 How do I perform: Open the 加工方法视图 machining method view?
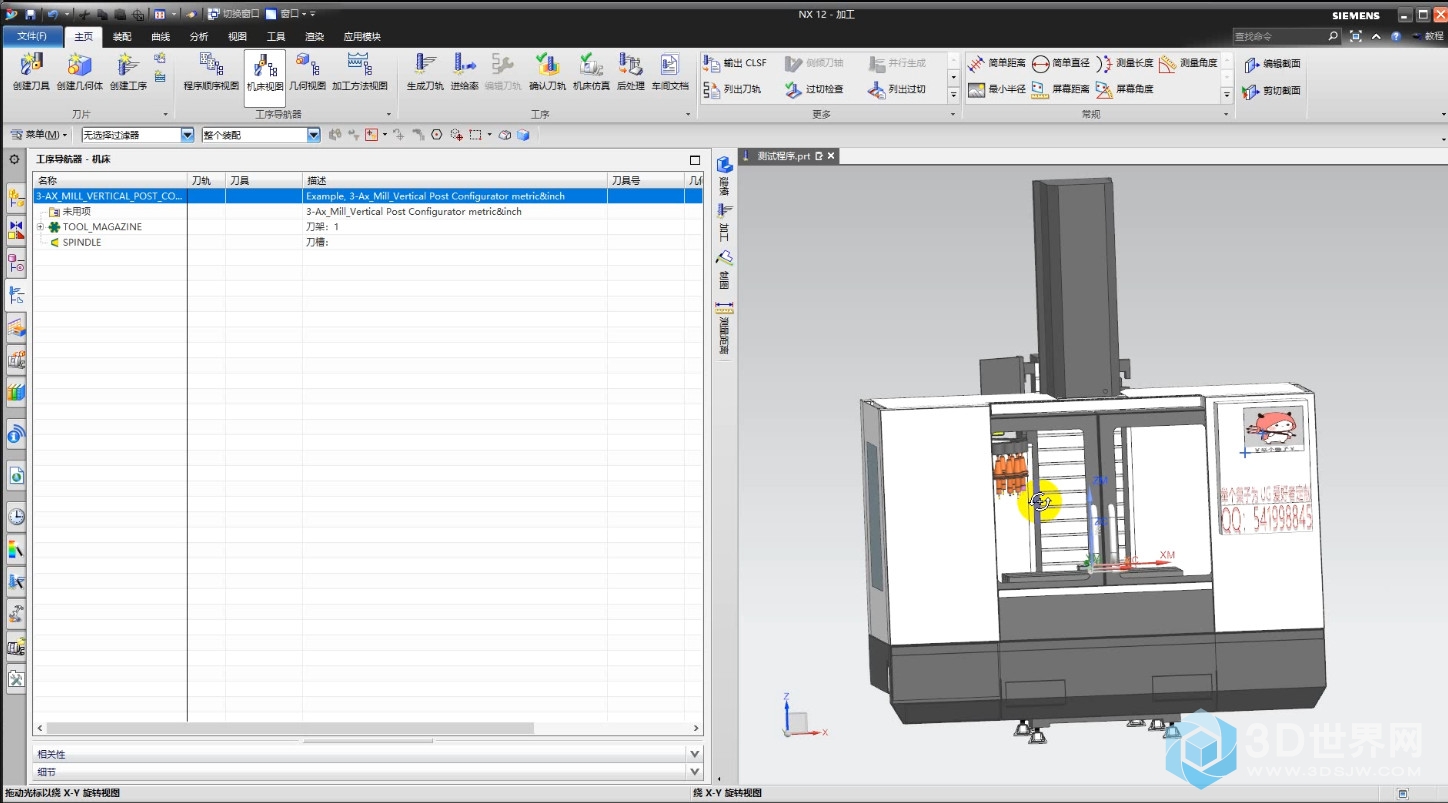click(x=359, y=73)
